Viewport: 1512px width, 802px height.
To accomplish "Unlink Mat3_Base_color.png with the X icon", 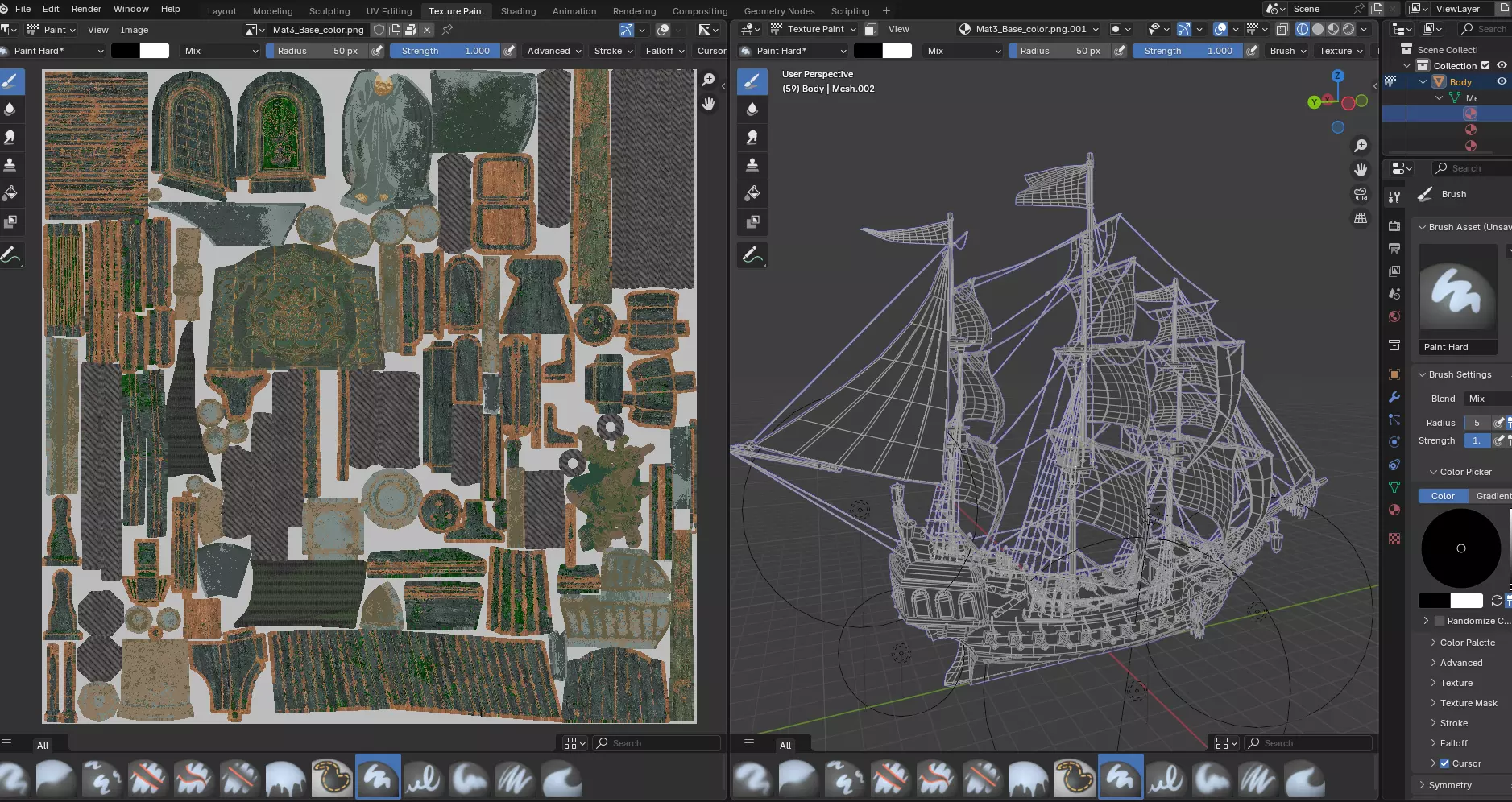I will pyautogui.click(x=427, y=30).
